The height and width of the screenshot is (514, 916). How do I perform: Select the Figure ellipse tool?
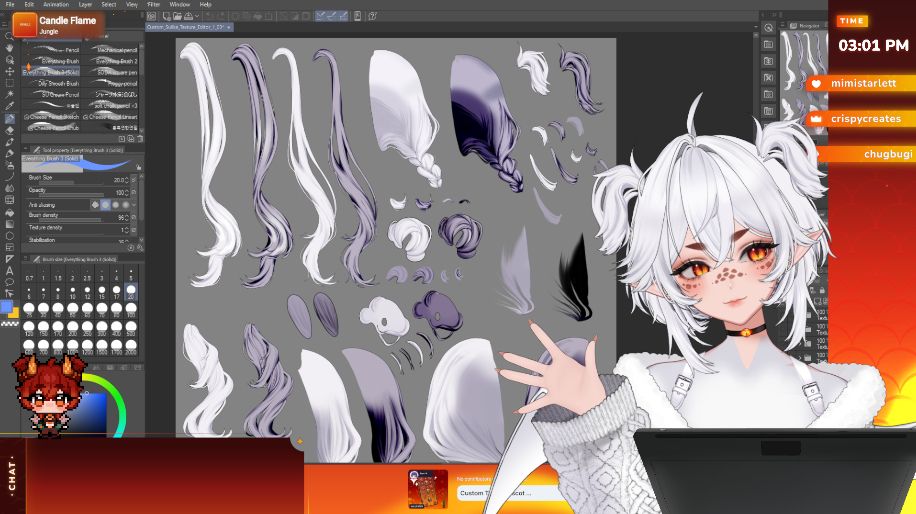(x=9, y=236)
